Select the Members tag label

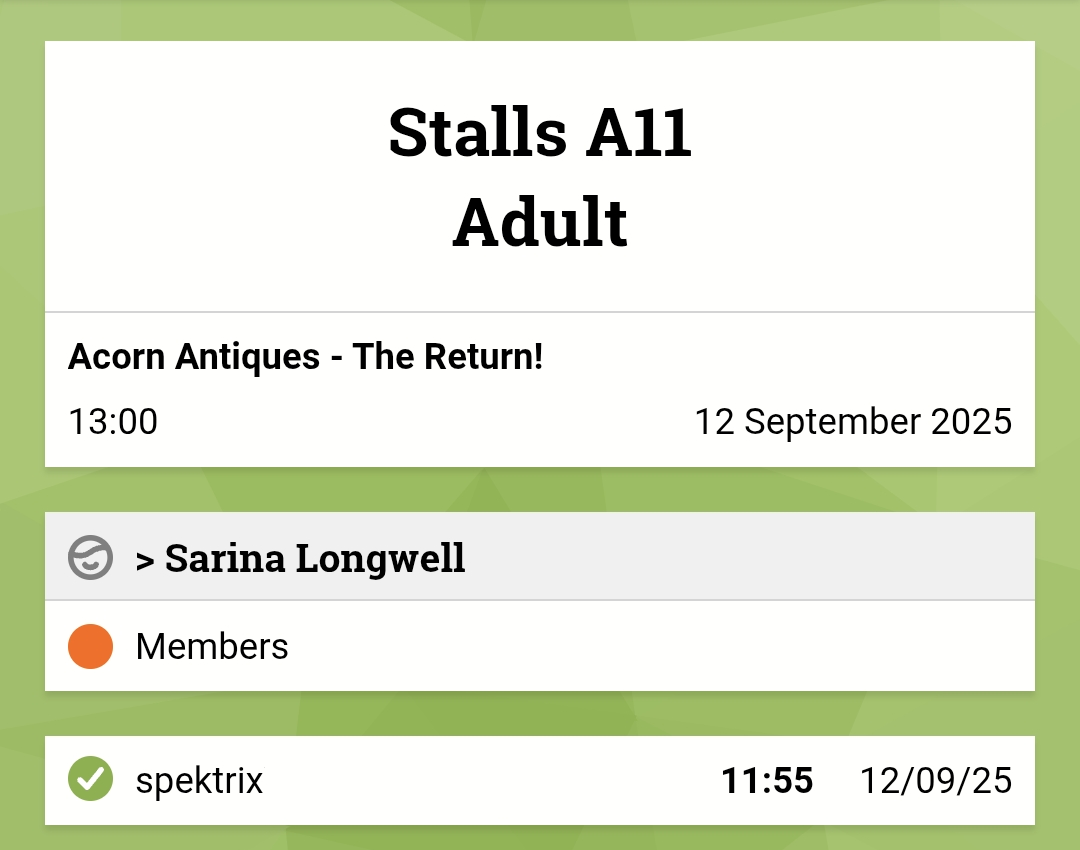212,647
